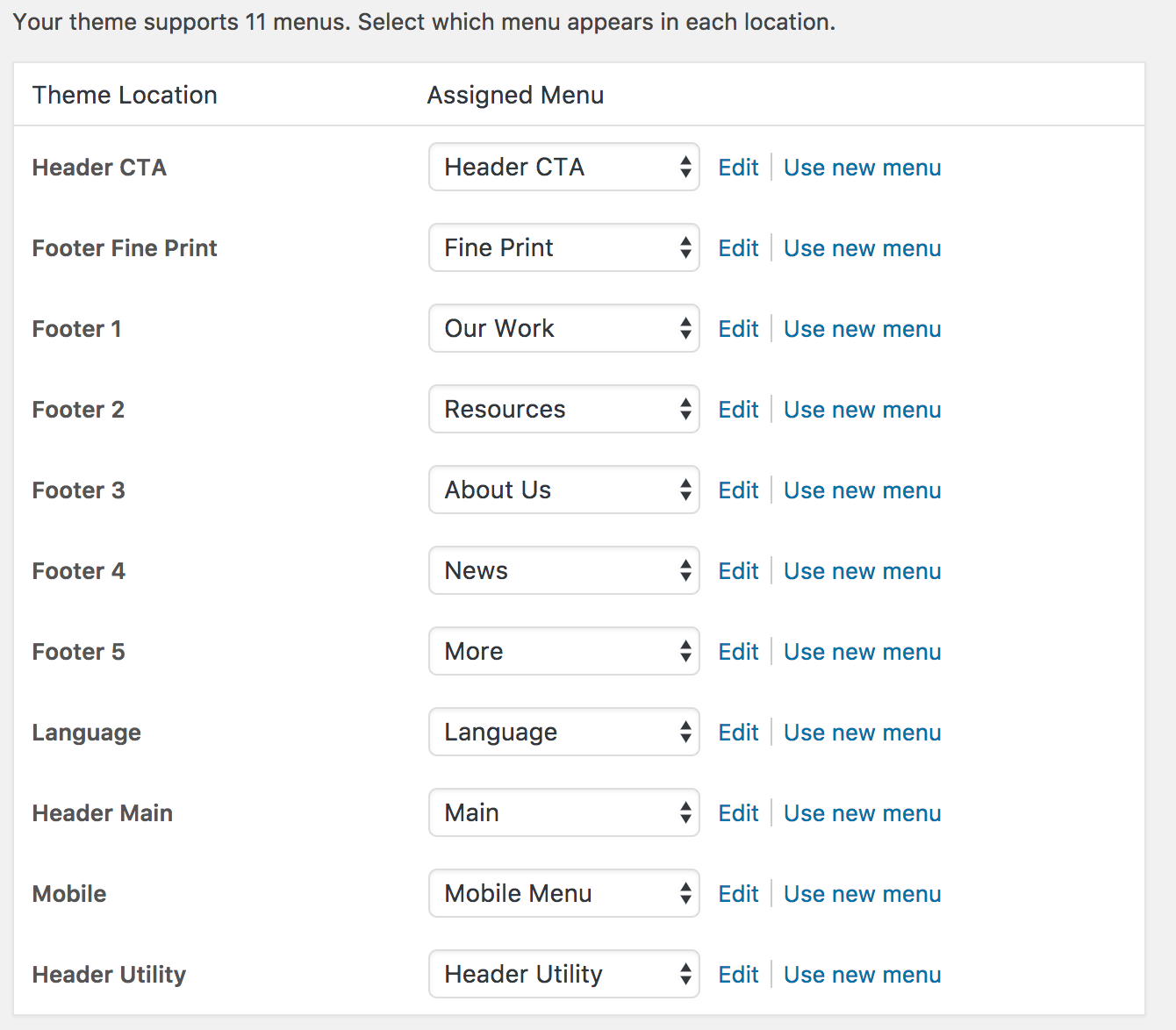Expand the Our Work dropdown for Footer 1

[x=564, y=328]
